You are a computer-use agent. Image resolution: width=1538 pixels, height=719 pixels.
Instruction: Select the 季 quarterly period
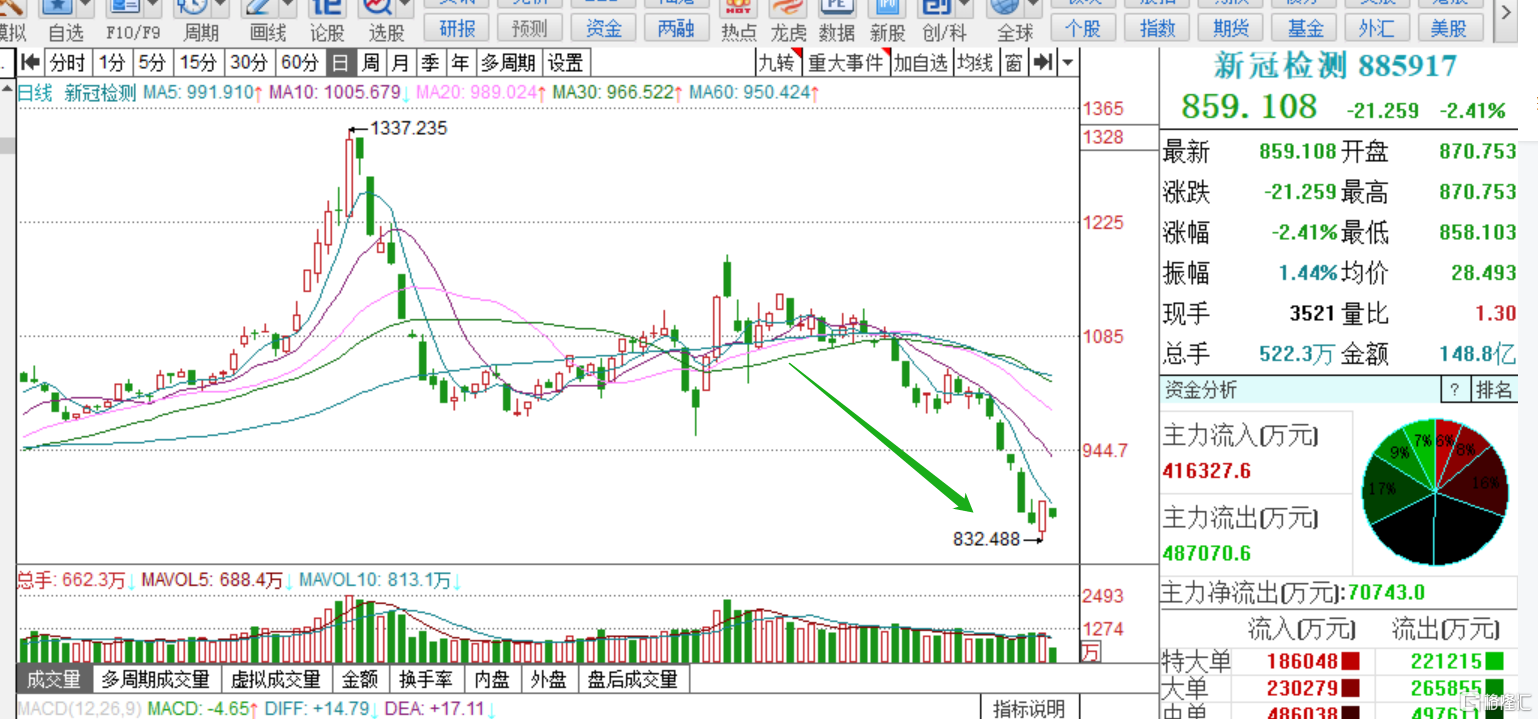[430, 63]
